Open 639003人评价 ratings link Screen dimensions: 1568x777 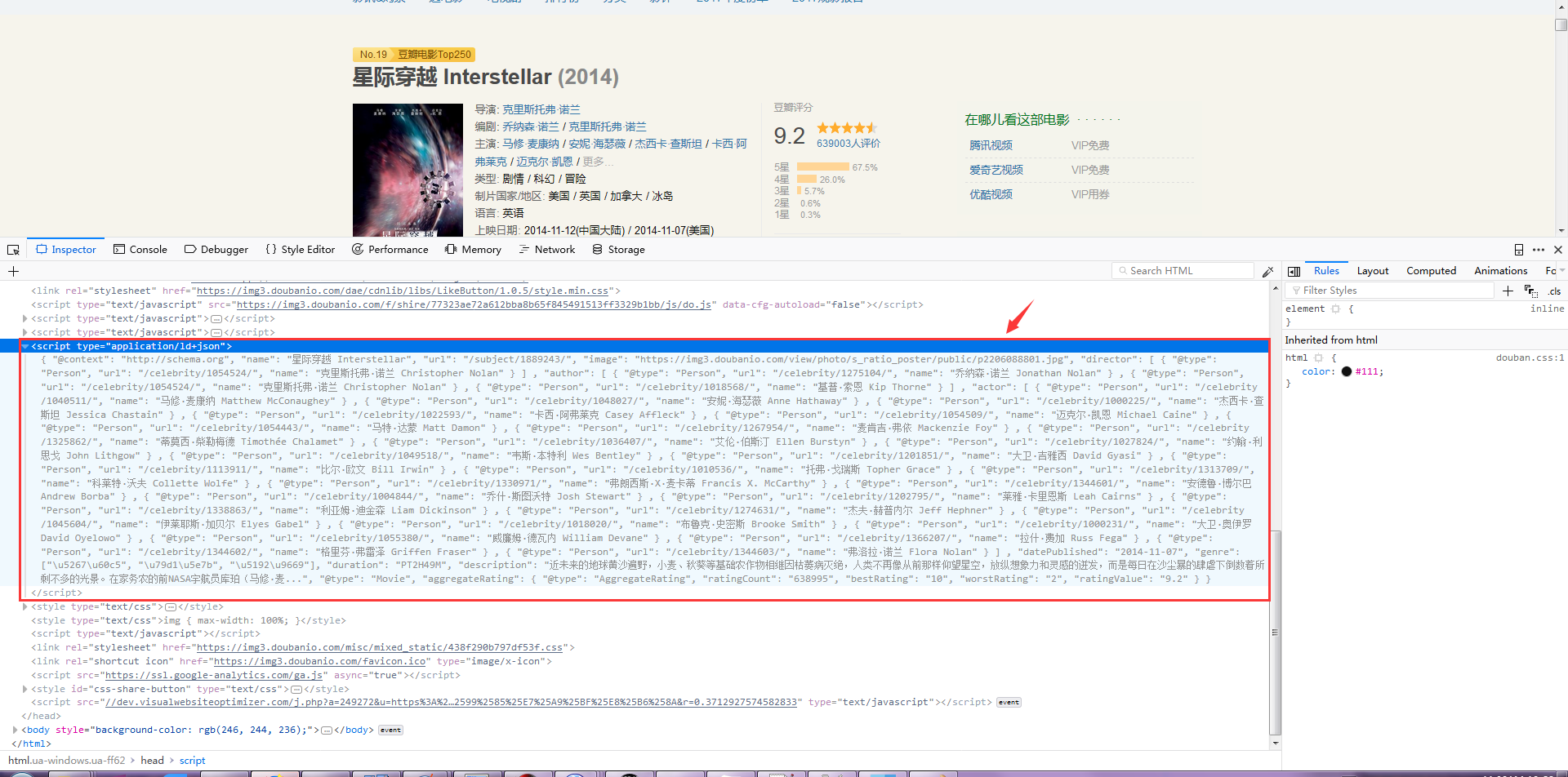tap(849, 144)
